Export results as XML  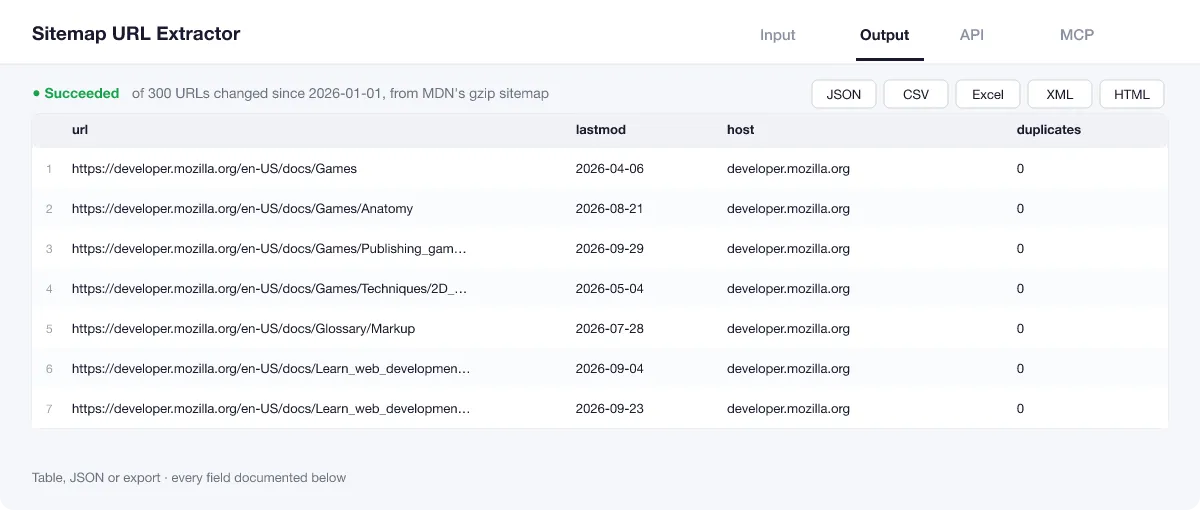[1060, 94]
